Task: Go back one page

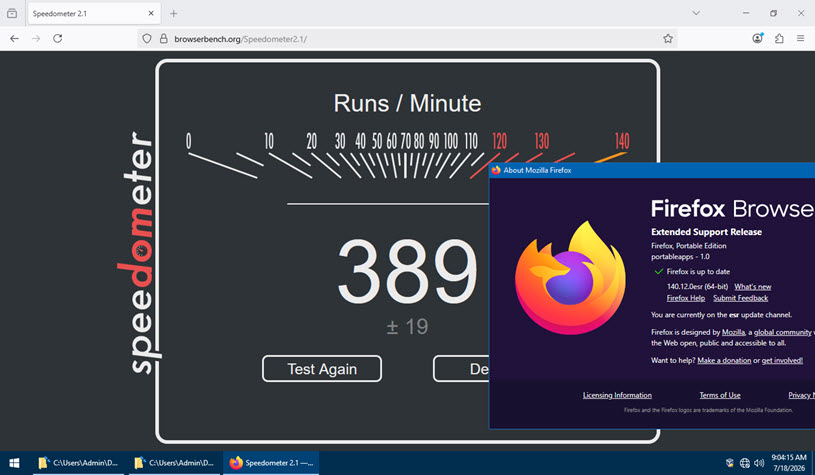Action: [x=15, y=38]
